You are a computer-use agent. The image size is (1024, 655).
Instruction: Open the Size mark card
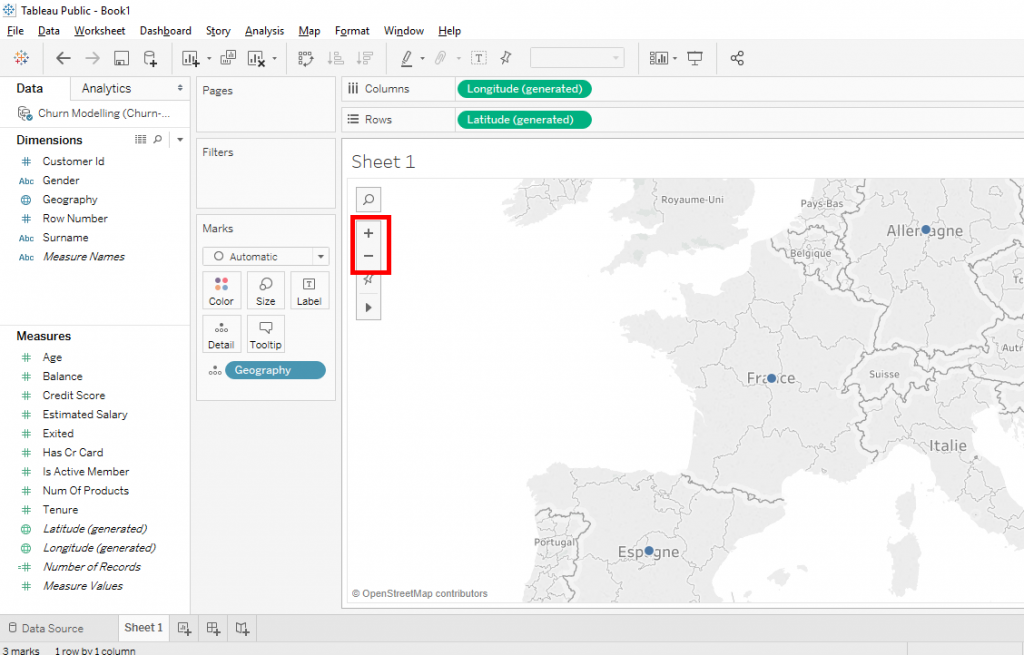coord(265,290)
